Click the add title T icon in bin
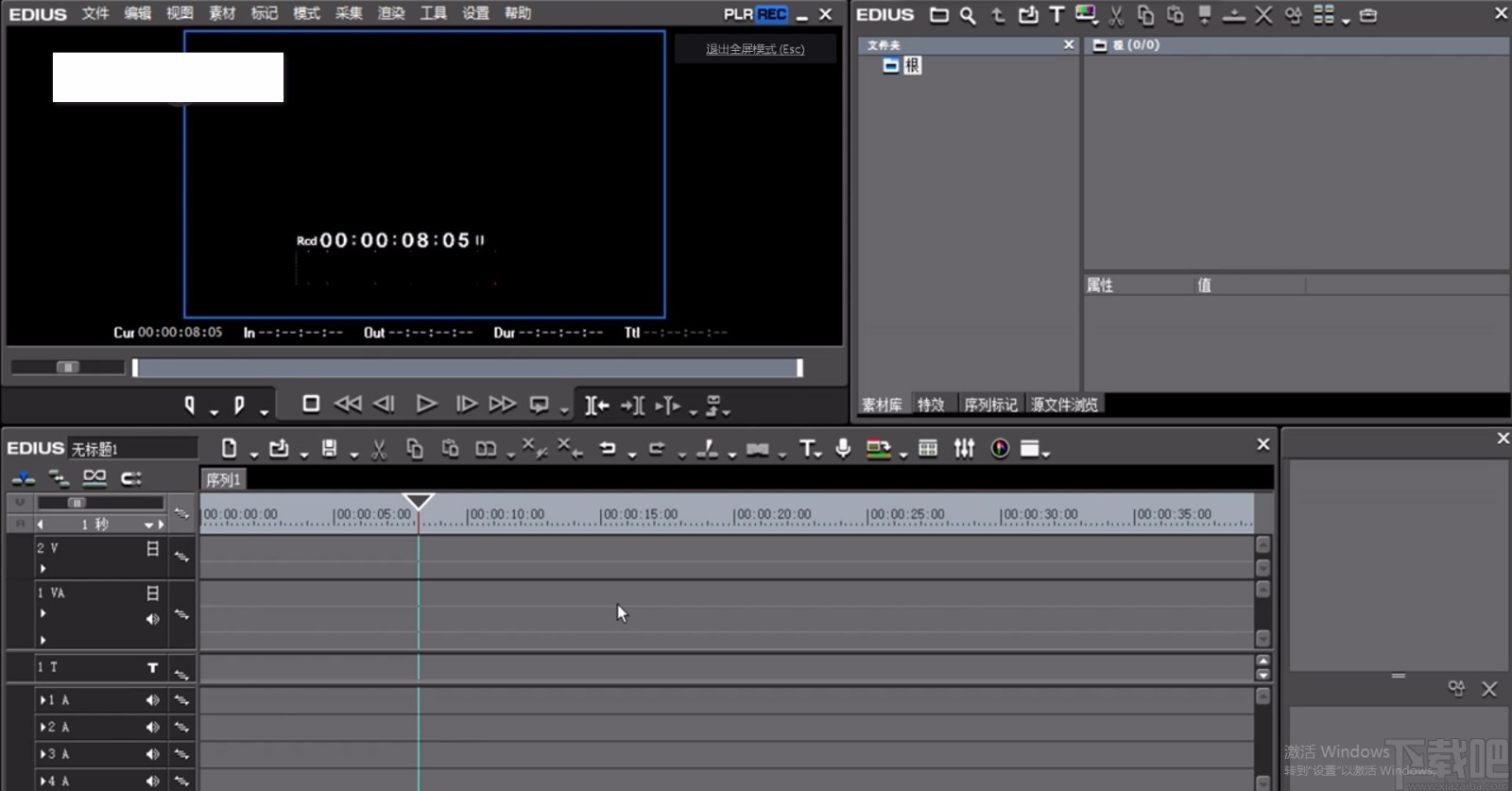 pos(1057,15)
